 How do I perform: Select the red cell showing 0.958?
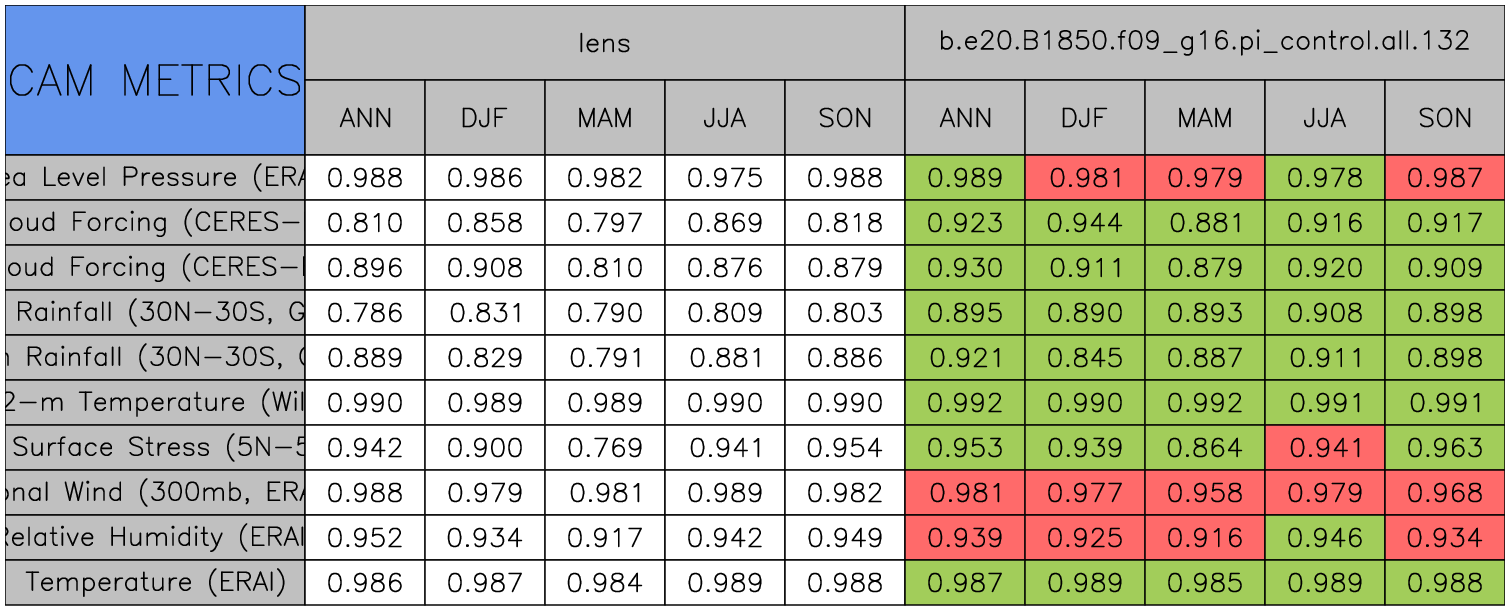(x=1204, y=492)
